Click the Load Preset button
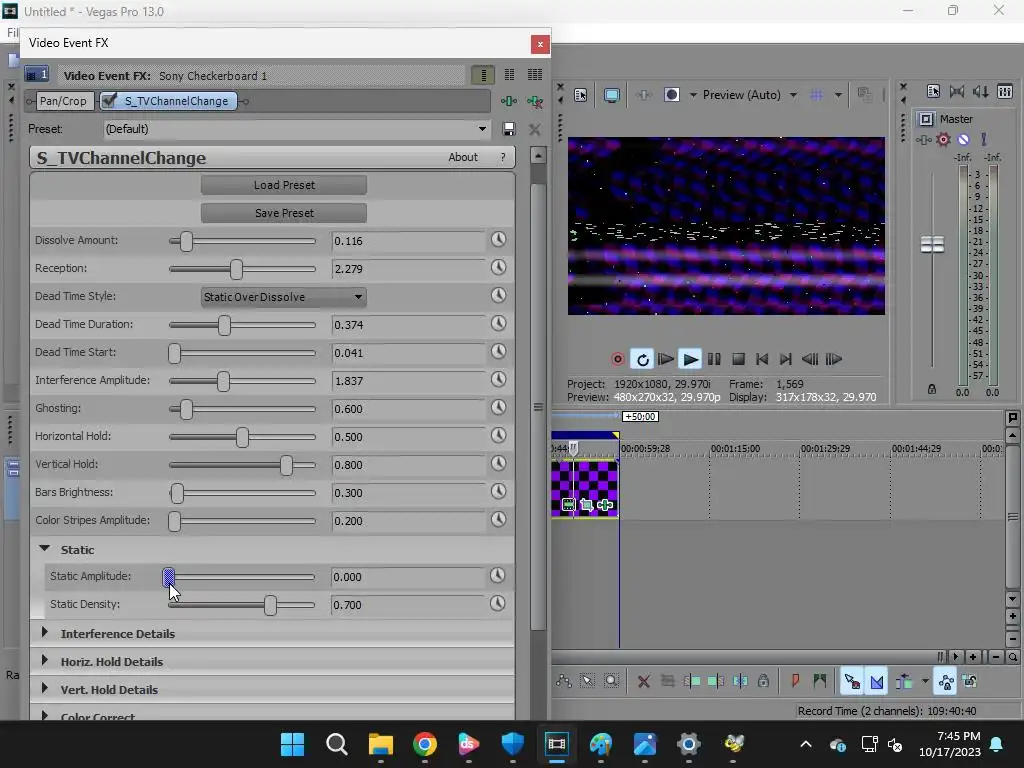Screen dimensions: 1024x768 pos(284,185)
